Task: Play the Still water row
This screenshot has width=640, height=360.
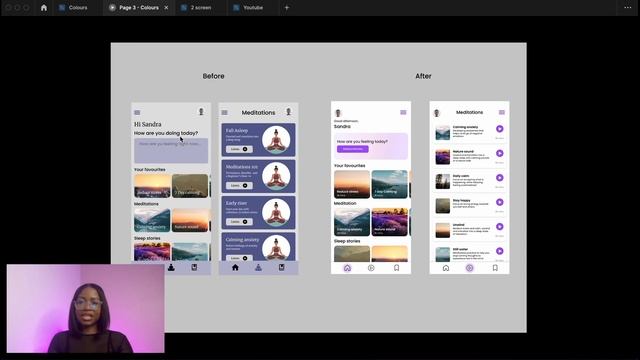Action: pos(500,251)
